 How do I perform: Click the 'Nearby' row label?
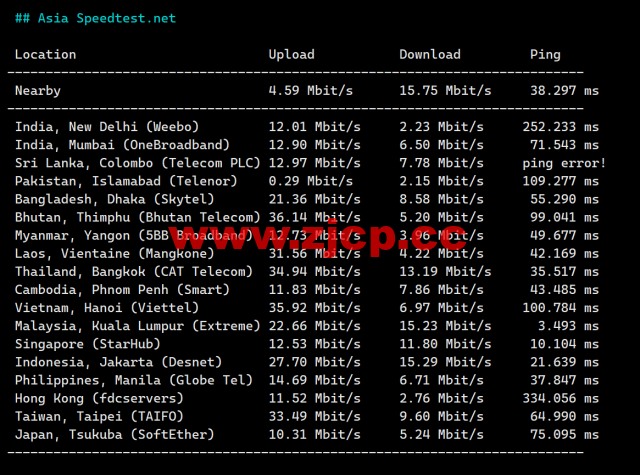click(x=38, y=91)
